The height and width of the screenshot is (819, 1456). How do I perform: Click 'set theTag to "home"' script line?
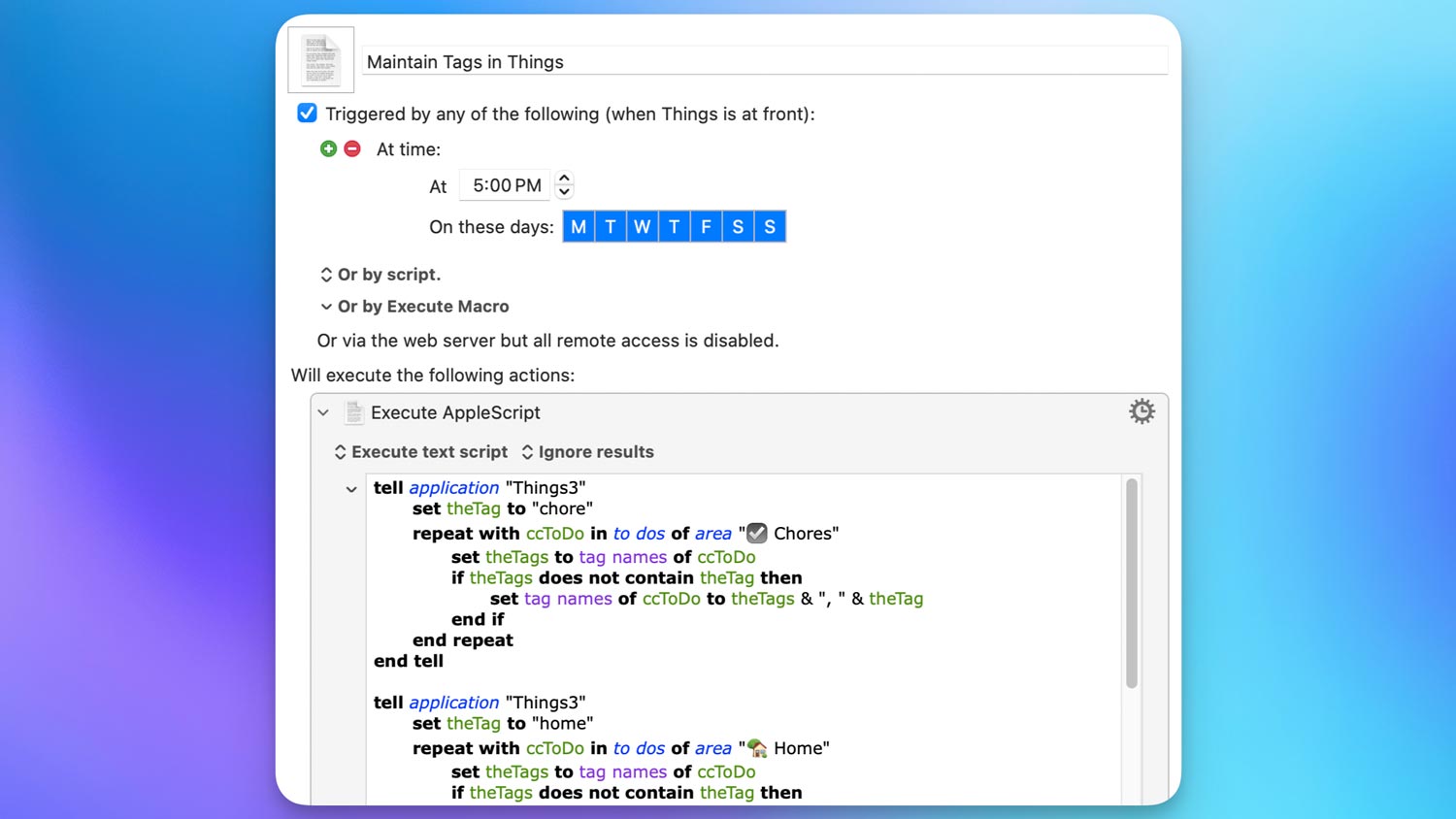[503, 723]
